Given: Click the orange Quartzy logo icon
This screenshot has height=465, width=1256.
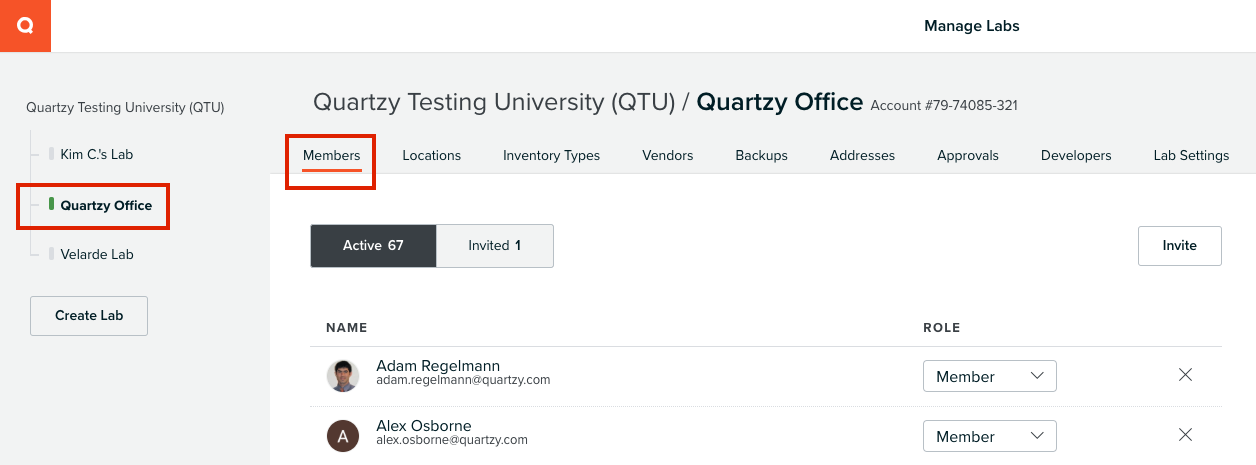Looking at the screenshot, I should coord(25,26).
